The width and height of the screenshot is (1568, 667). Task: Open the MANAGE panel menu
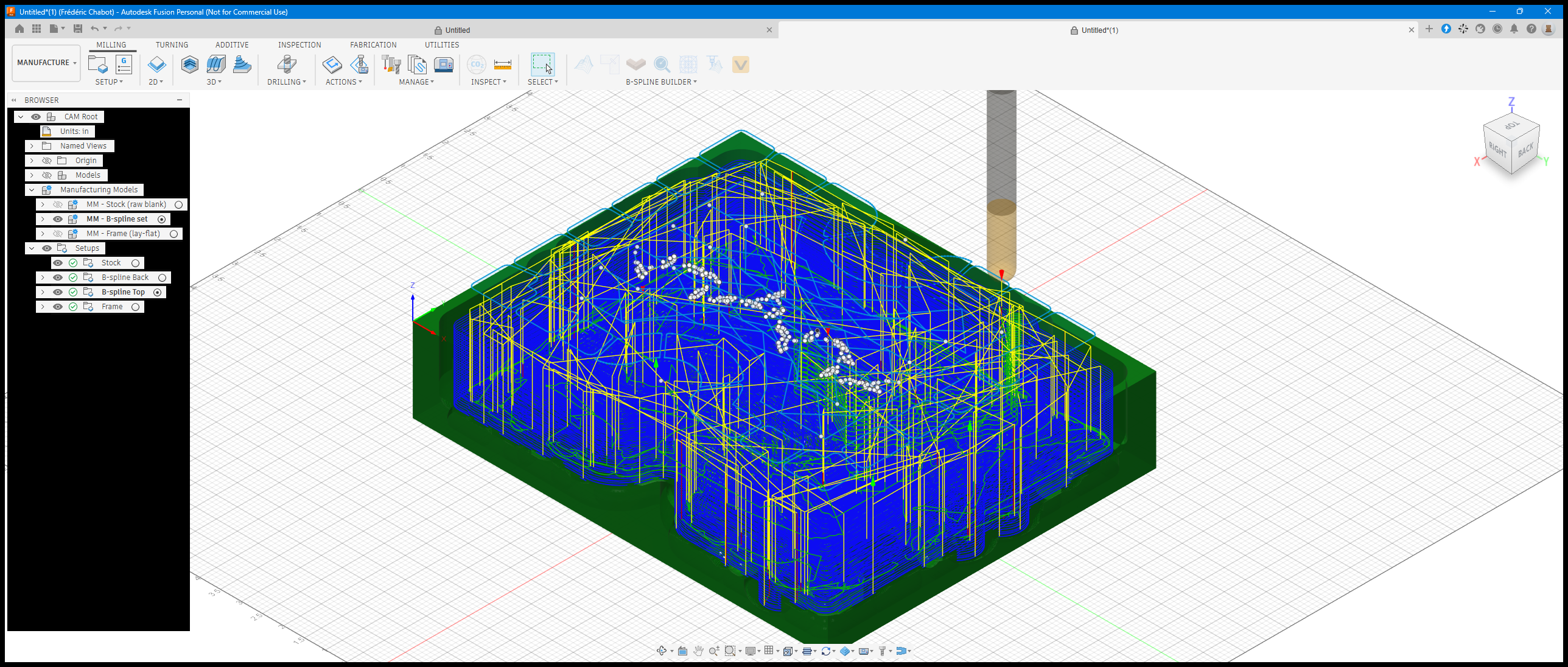point(416,82)
